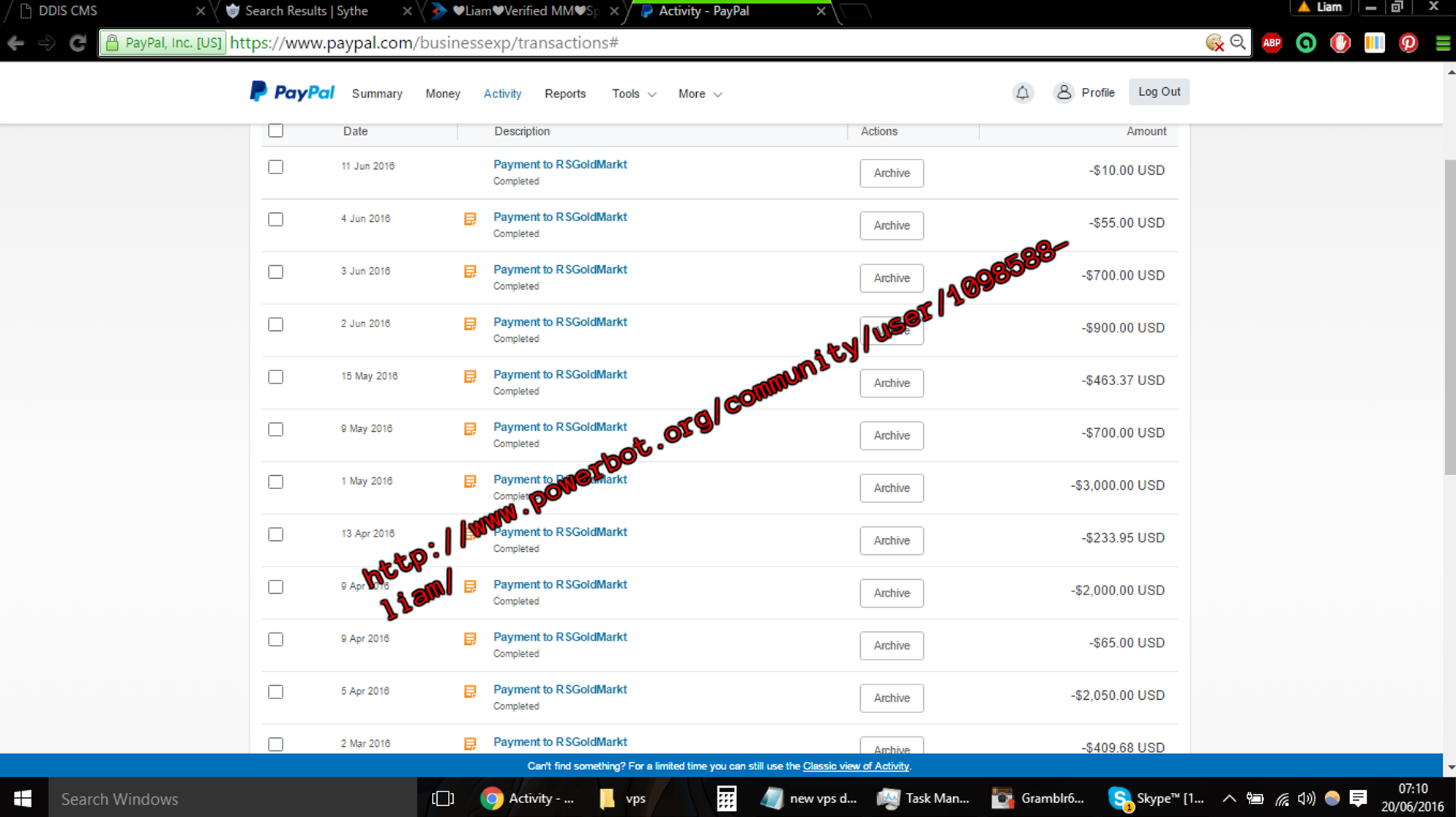Screen dimensions: 1456x817
Task: Open the Reports menu item
Action: pyautogui.click(x=565, y=94)
